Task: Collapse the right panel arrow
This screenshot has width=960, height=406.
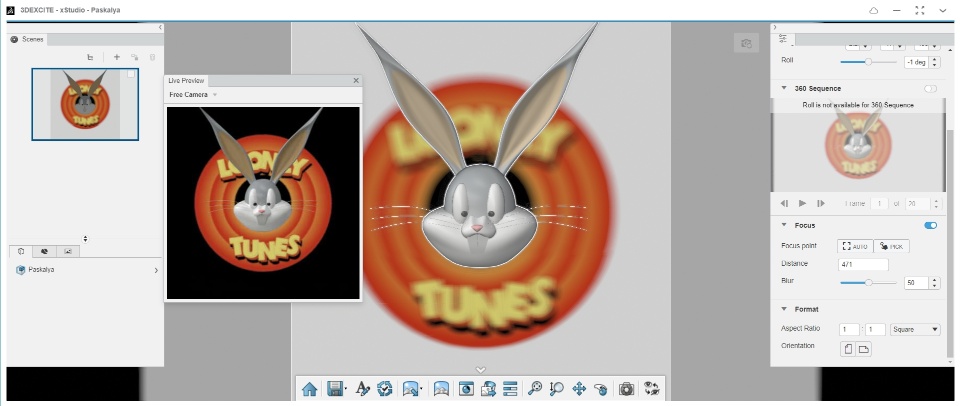Action: click(x=774, y=28)
